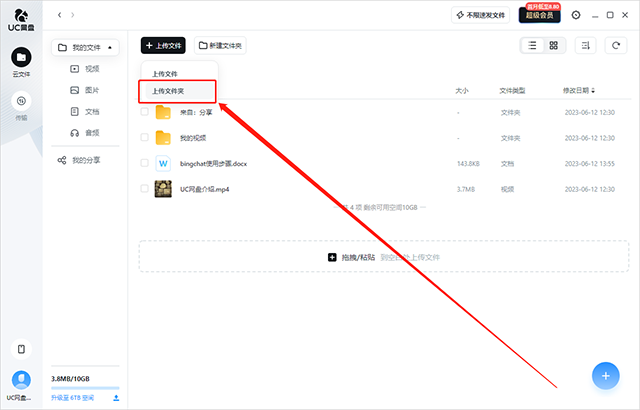Click the plus icon in drop area
The height and width of the screenshot is (410, 640).
pos(332,257)
